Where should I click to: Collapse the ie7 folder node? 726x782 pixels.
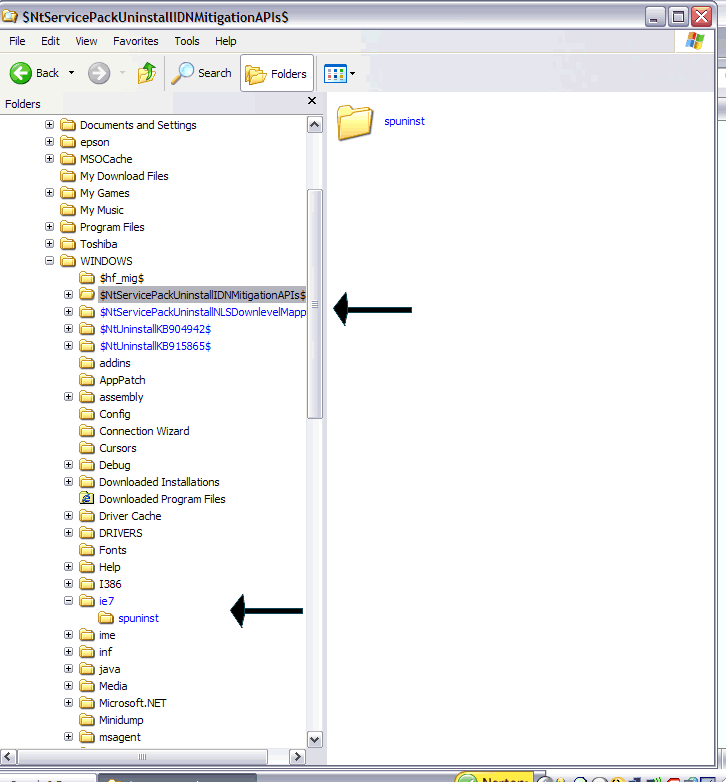pyautogui.click(x=69, y=601)
